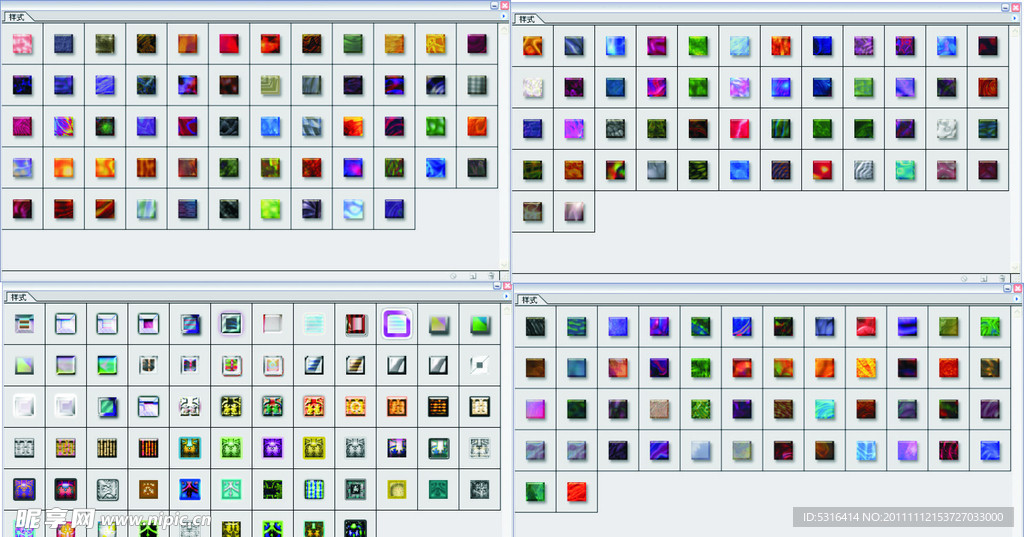Click Clear Style icon in the top-right panel footer

964,278
